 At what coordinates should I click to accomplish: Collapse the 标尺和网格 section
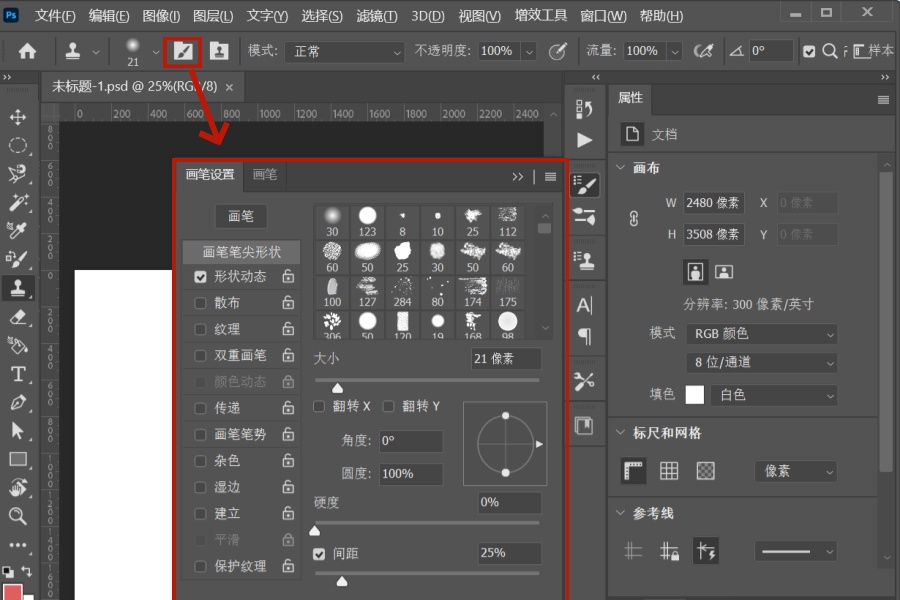coord(620,432)
